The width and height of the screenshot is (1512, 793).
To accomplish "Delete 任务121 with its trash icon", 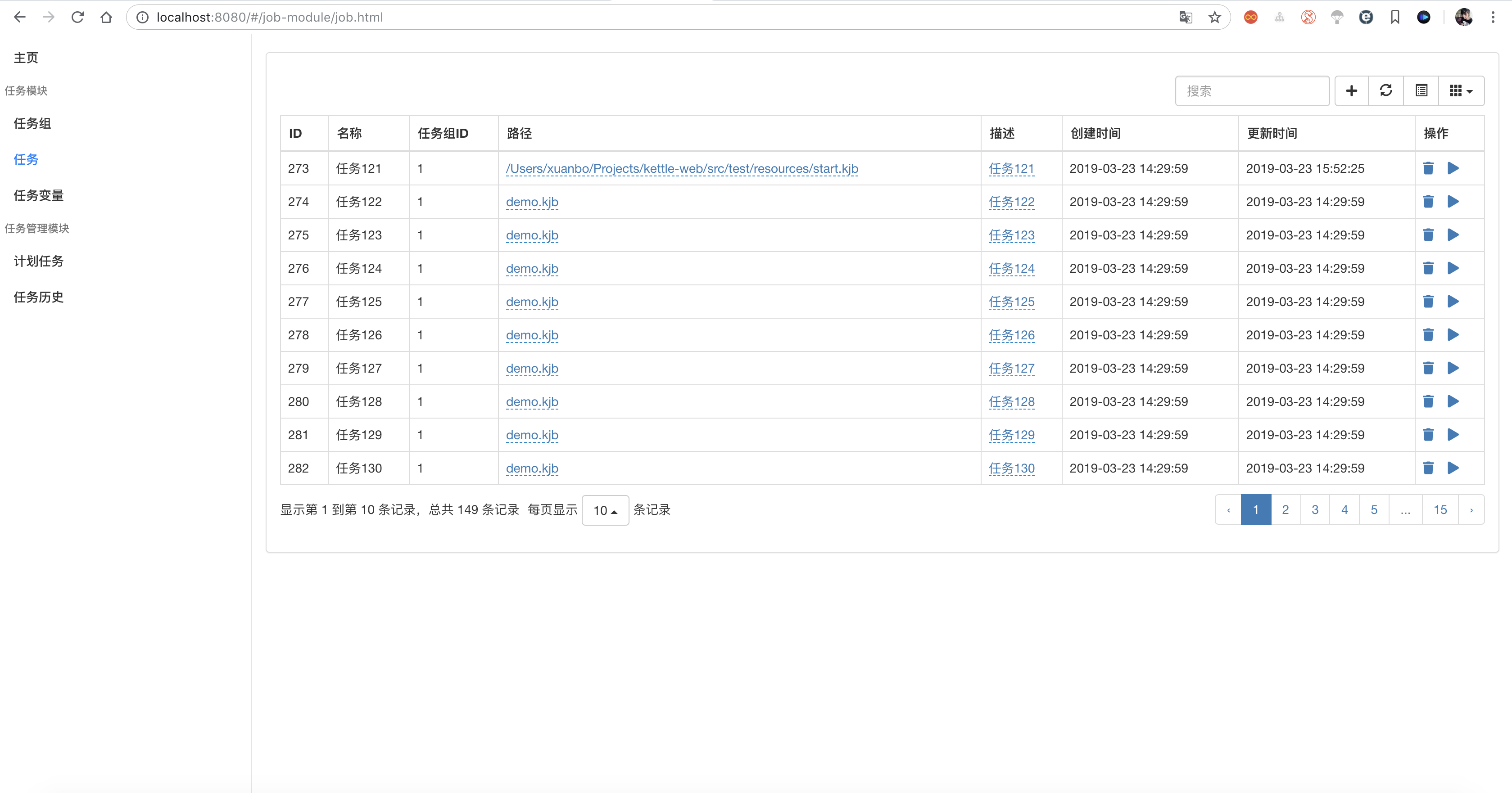I will pos(1428,168).
